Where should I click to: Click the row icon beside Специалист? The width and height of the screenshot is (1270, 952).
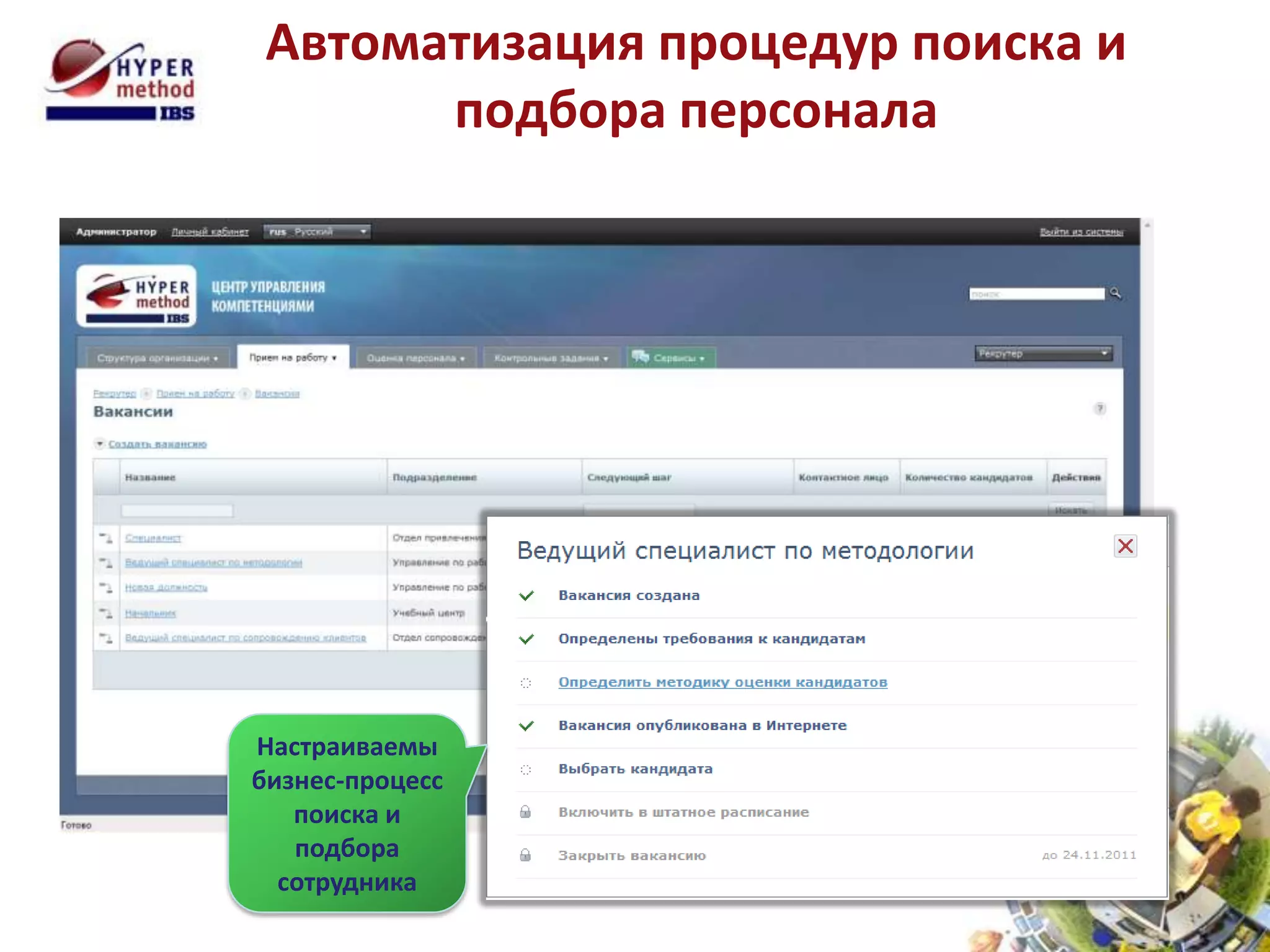[107, 537]
